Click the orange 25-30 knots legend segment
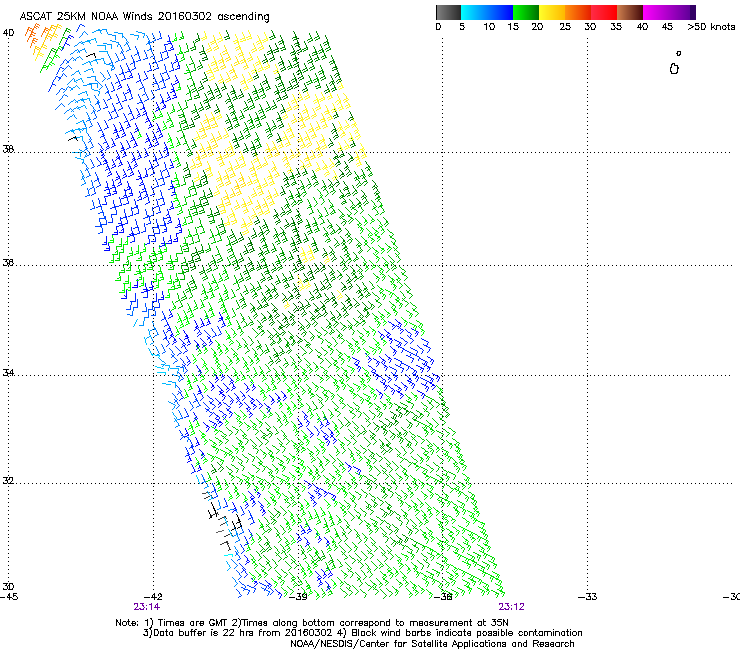This screenshot has height=650, width=740. coord(578,12)
